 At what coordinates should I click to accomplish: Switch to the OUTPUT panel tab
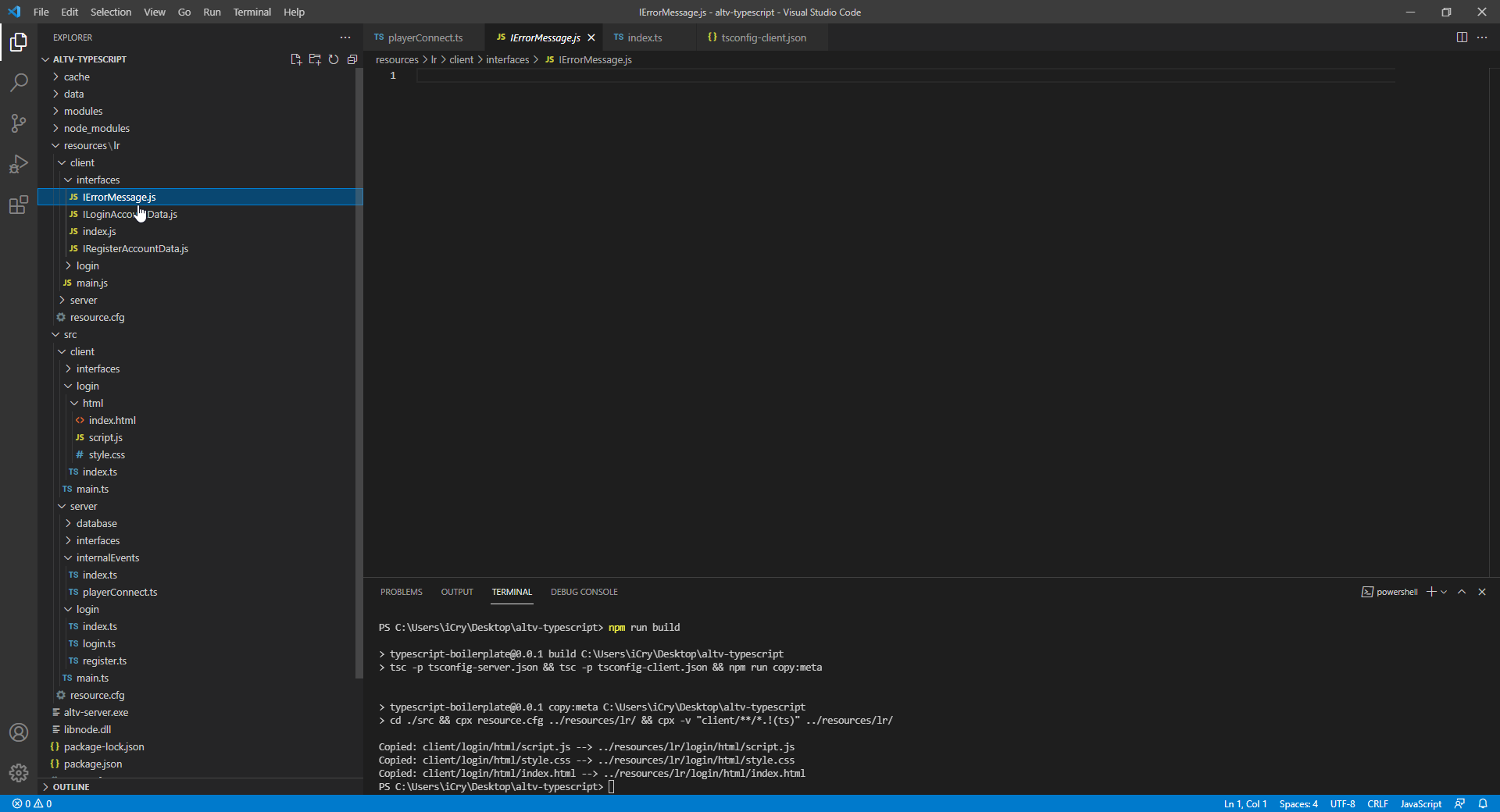[x=457, y=592]
